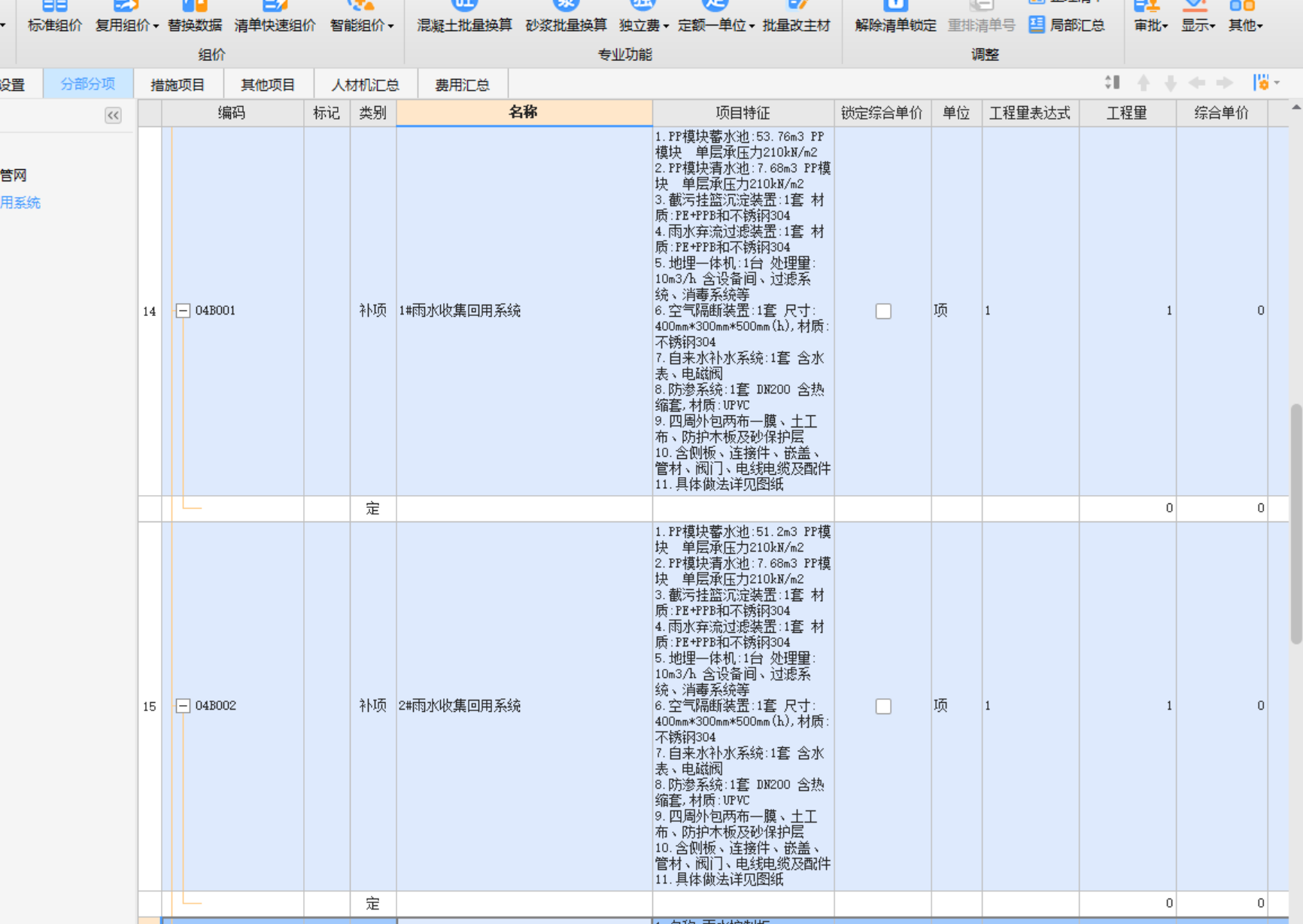1303x924 pixels.
Task: Open the column settings gear icon
Action: click(1266, 82)
